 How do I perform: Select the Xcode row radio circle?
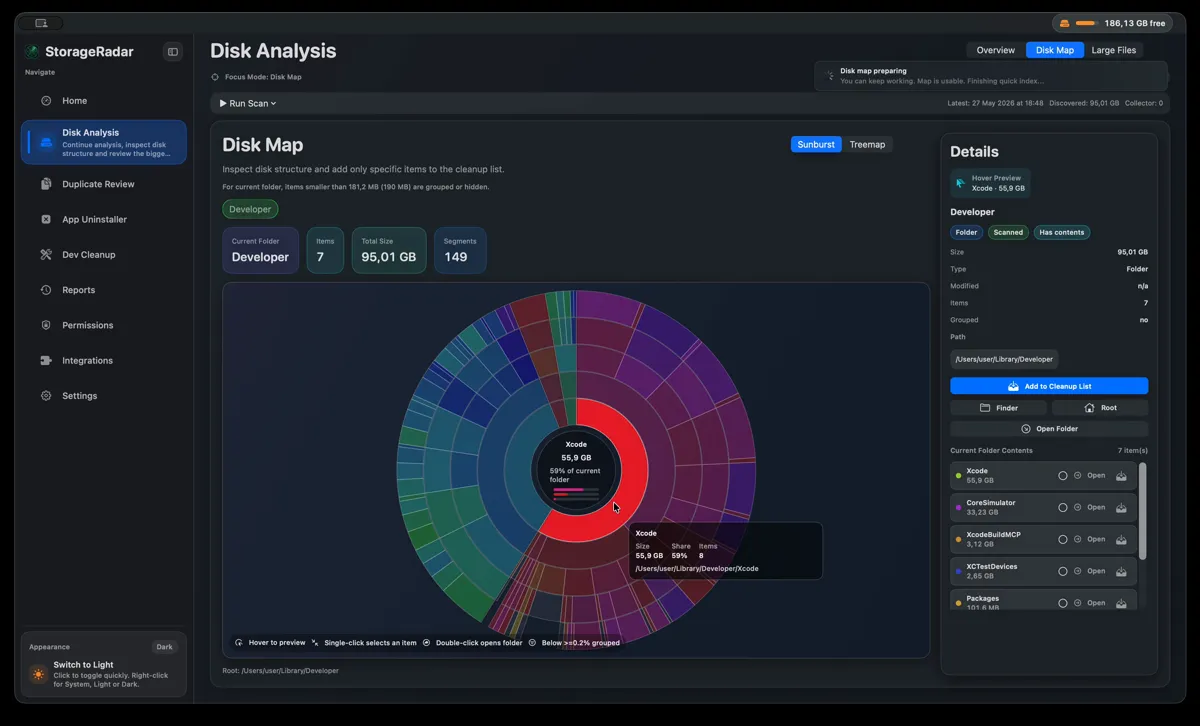point(1063,476)
